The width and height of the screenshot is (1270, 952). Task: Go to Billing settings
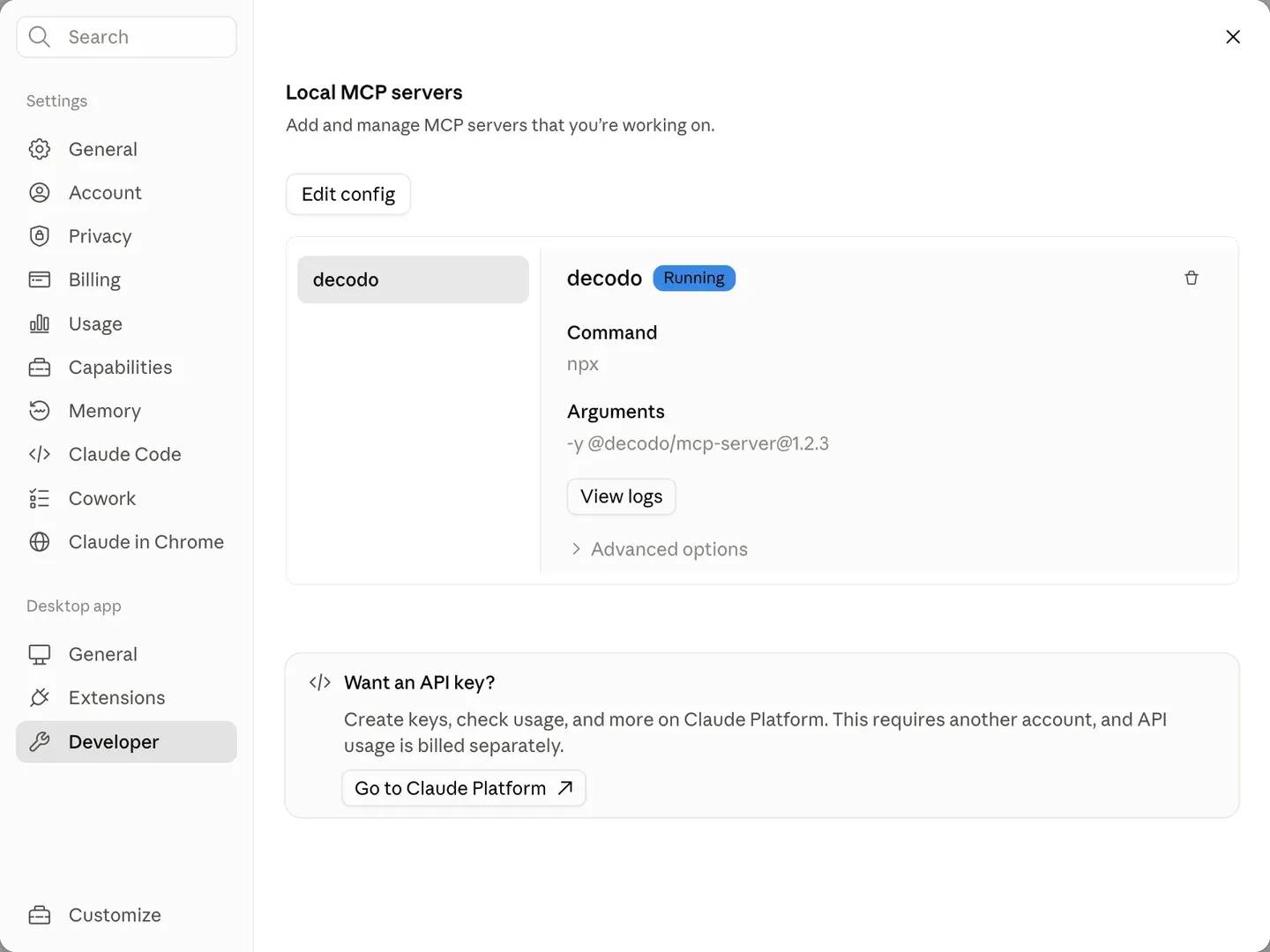pyautogui.click(x=126, y=279)
